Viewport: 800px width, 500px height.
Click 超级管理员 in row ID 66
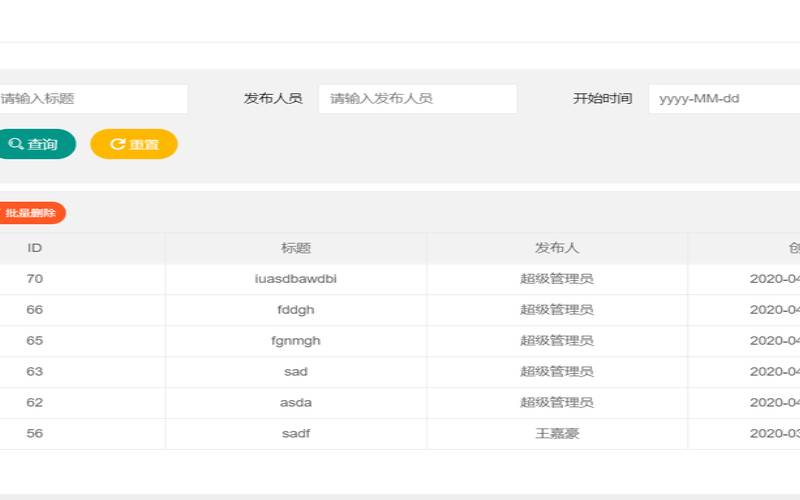click(x=557, y=310)
